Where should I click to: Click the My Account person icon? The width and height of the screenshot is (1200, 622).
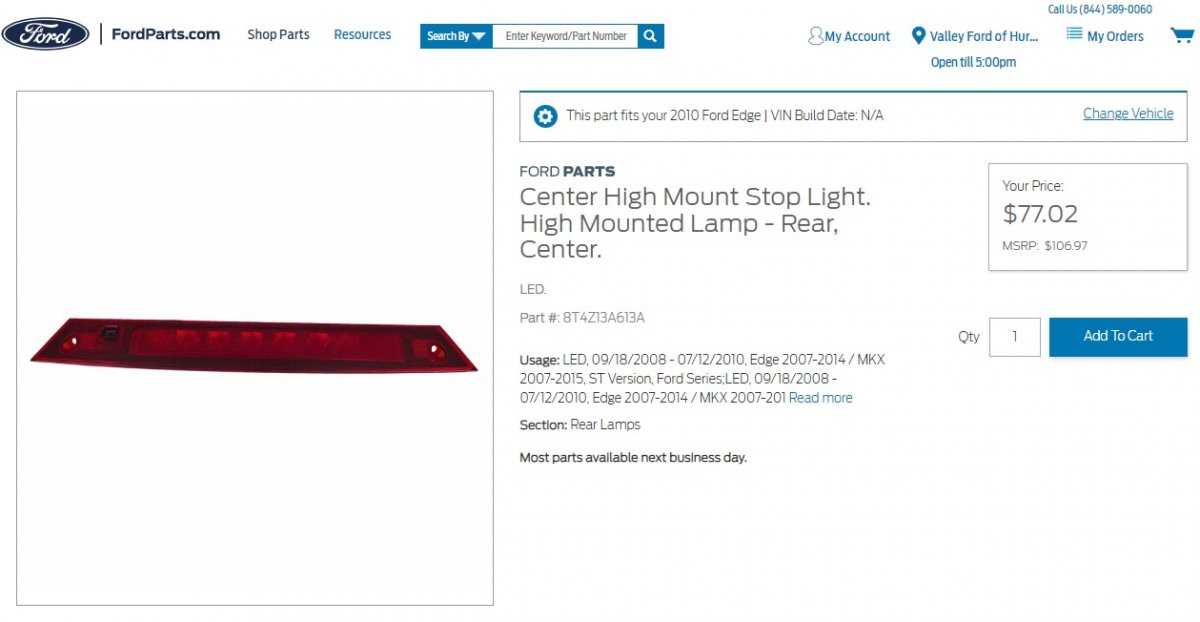pos(816,36)
